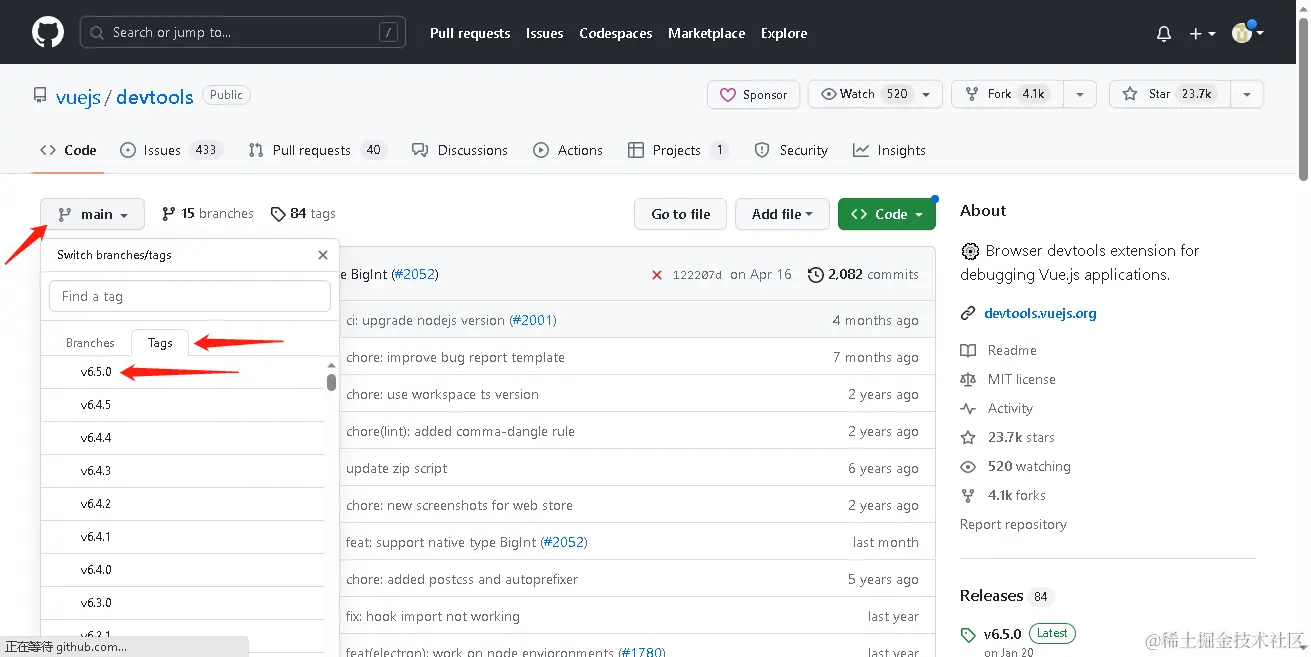Click the Fork 4.1k button
The height and width of the screenshot is (657, 1311).
click(1006, 94)
